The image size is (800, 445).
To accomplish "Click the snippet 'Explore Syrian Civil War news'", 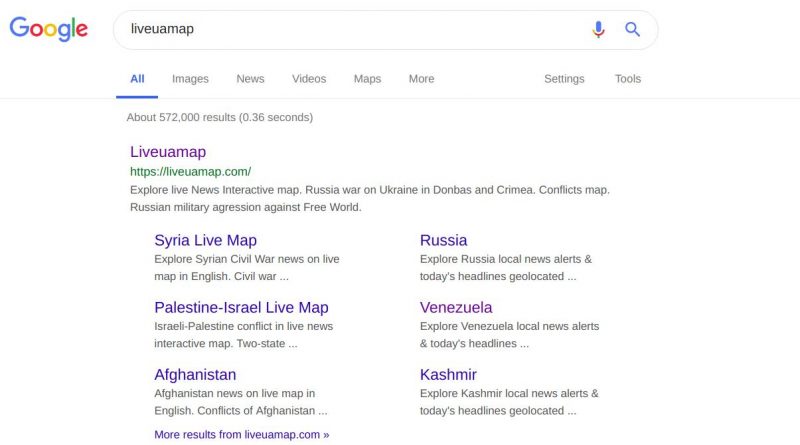I will [247, 268].
